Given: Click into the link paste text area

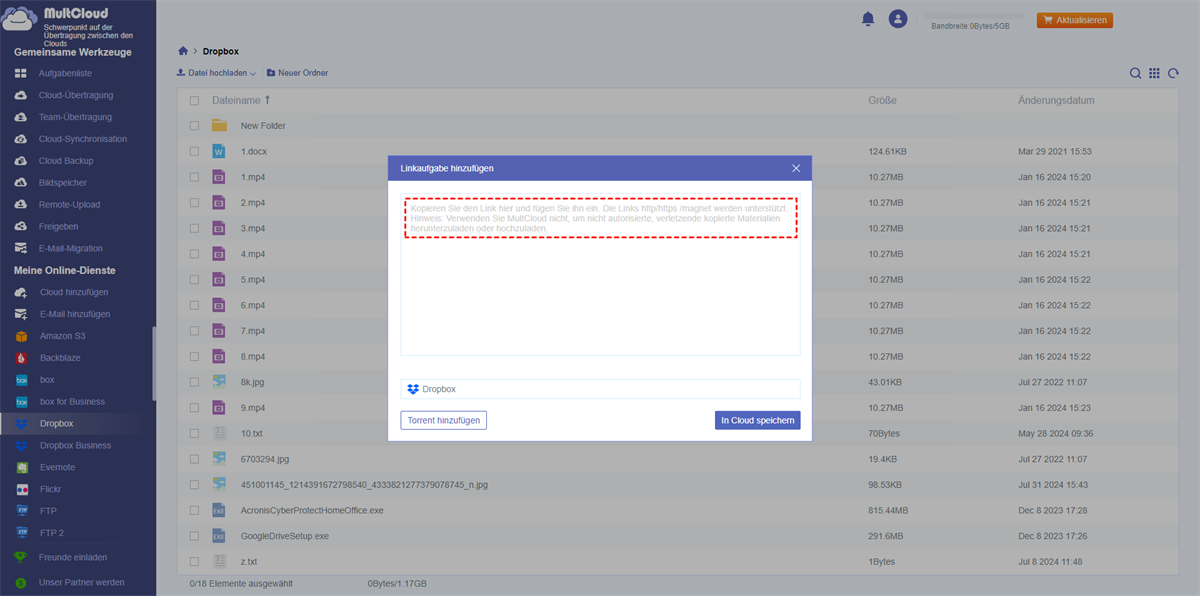Looking at the screenshot, I should tap(600, 290).
